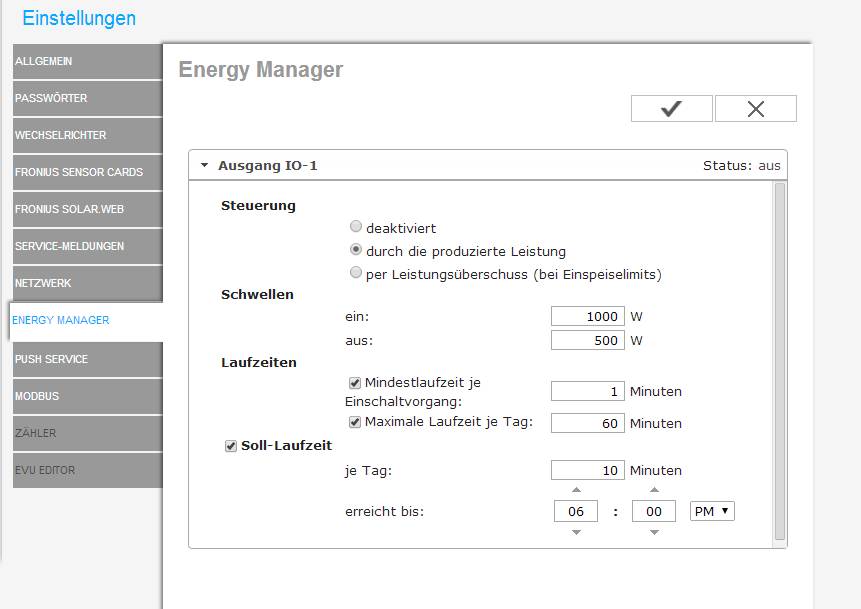The height and width of the screenshot is (609, 861).
Task: Increase the hour with up arrow
Action: pyautogui.click(x=576, y=489)
